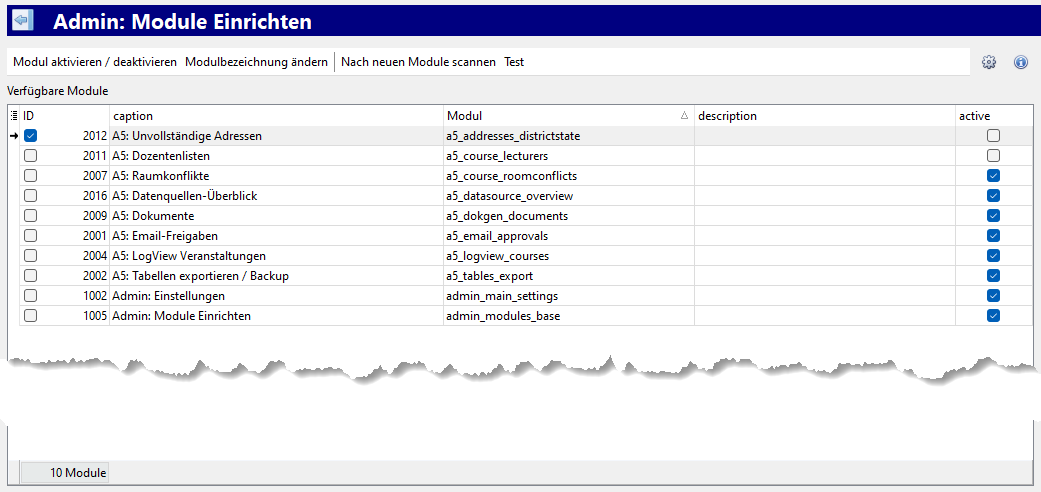Click the Test toolbar button
This screenshot has height=492, width=1041.
514,62
